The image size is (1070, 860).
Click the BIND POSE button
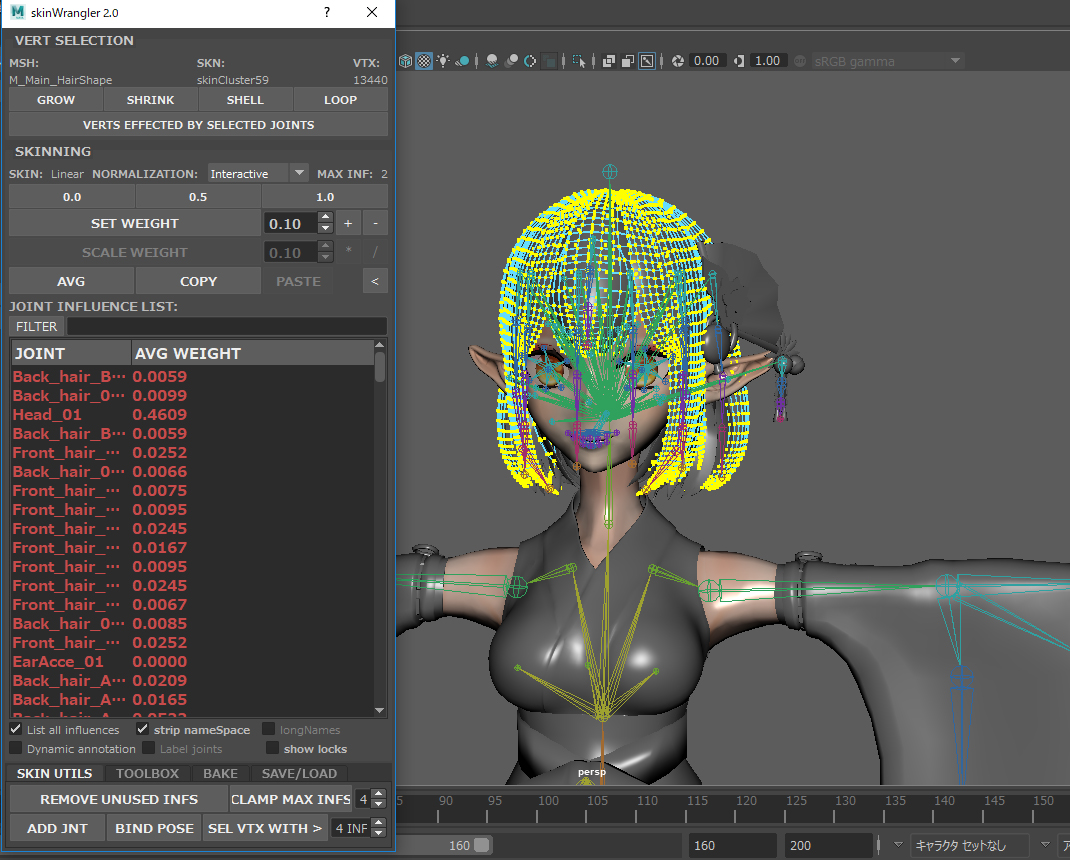tap(153, 828)
